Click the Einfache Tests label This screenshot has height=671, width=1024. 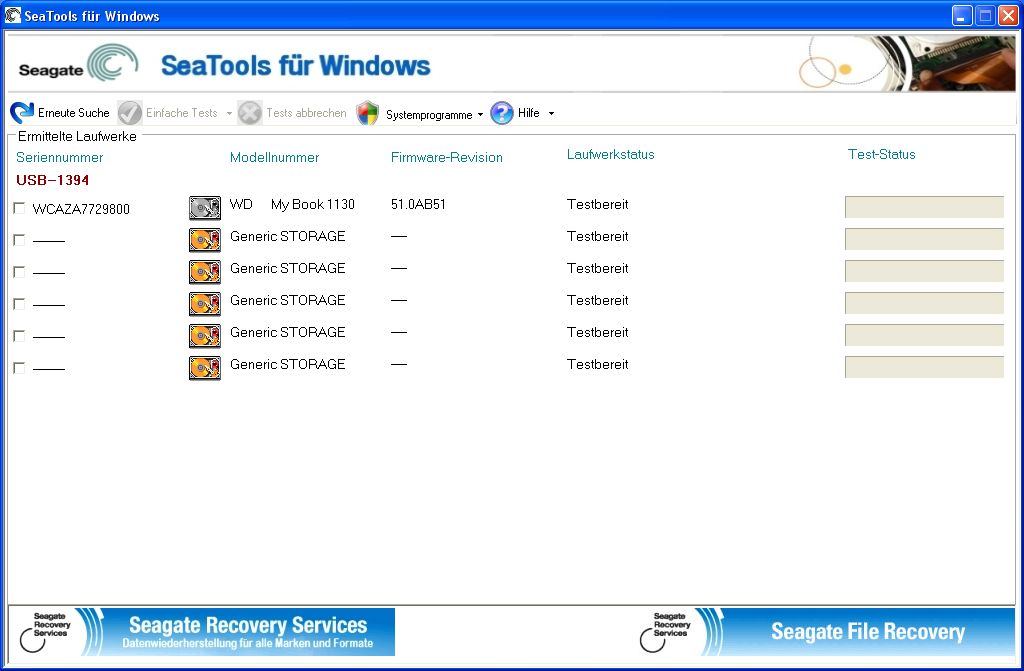click(182, 113)
